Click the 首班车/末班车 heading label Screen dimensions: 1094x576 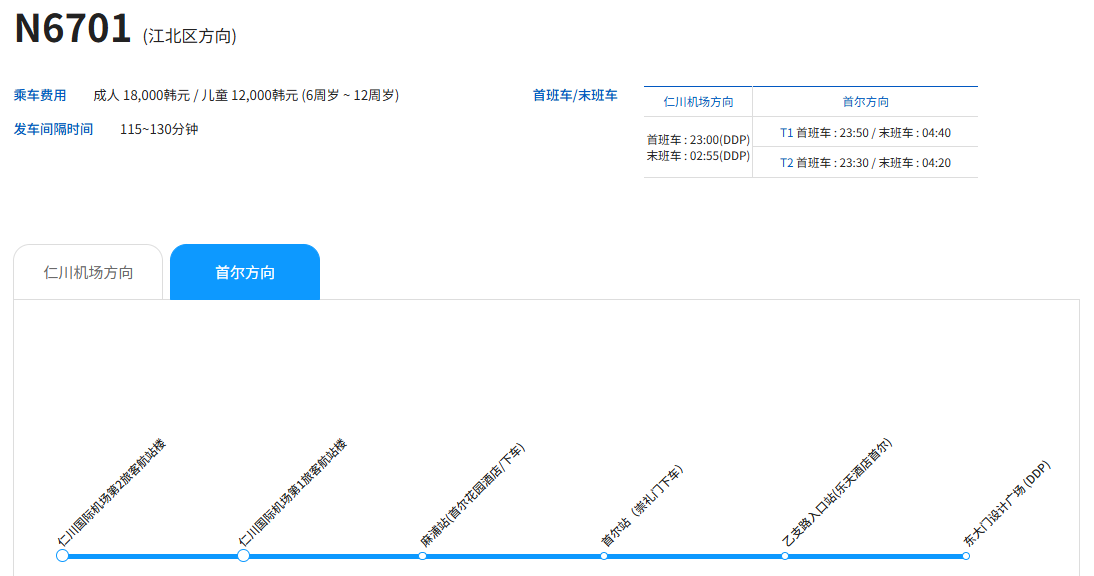[575, 96]
